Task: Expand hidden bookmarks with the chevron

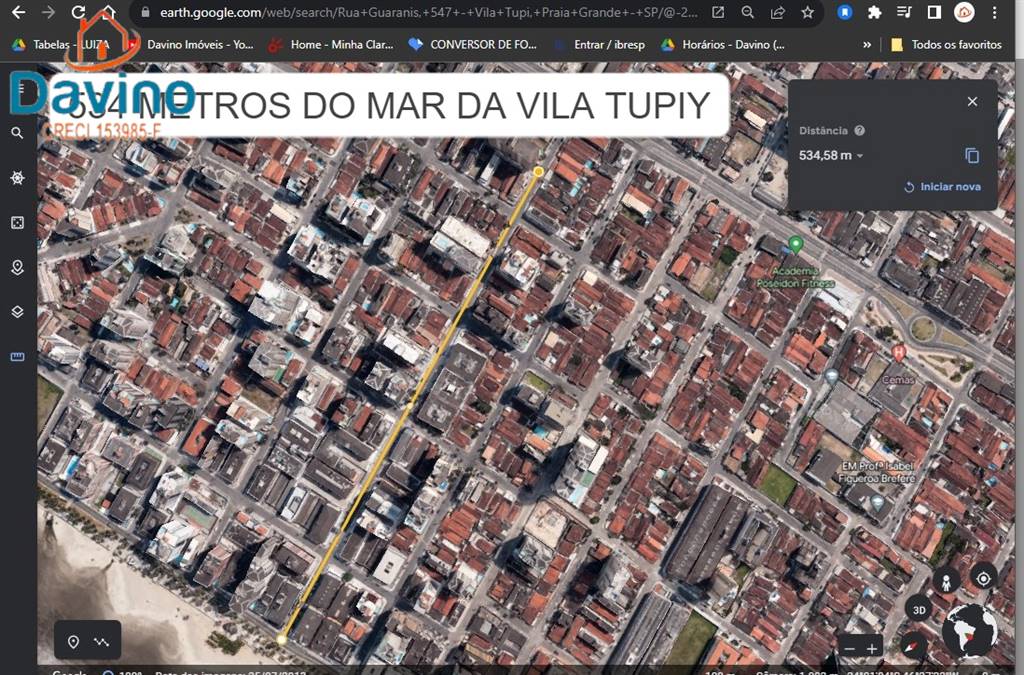Action: coord(867,44)
